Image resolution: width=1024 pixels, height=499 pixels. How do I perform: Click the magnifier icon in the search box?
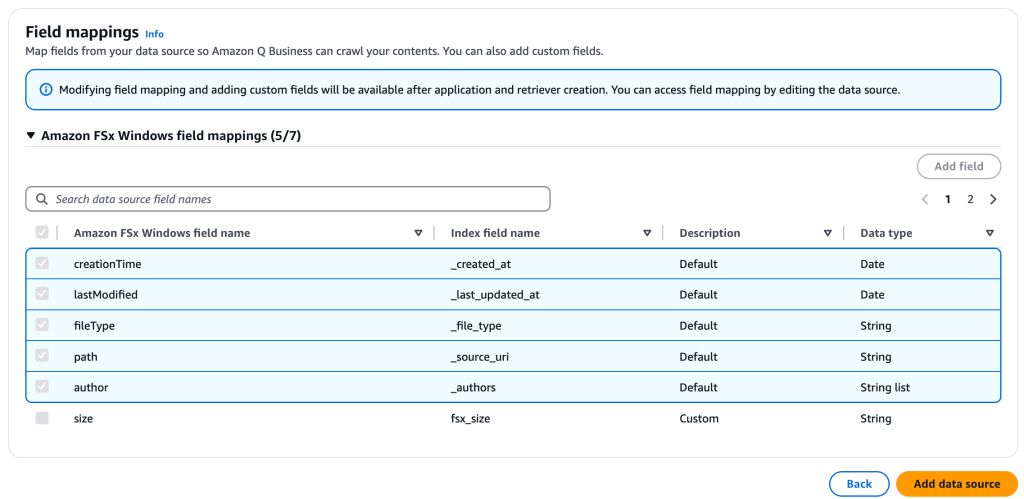pos(42,199)
